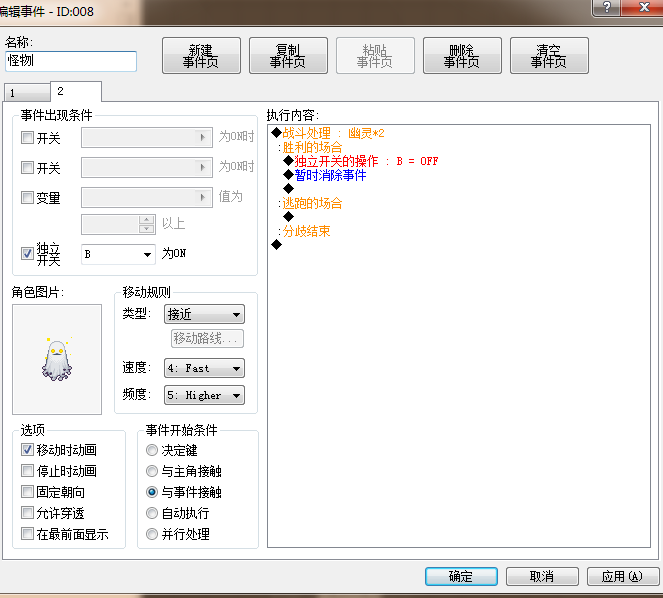Enable the first 开关 condition checkbox

[x=27, y=137]
